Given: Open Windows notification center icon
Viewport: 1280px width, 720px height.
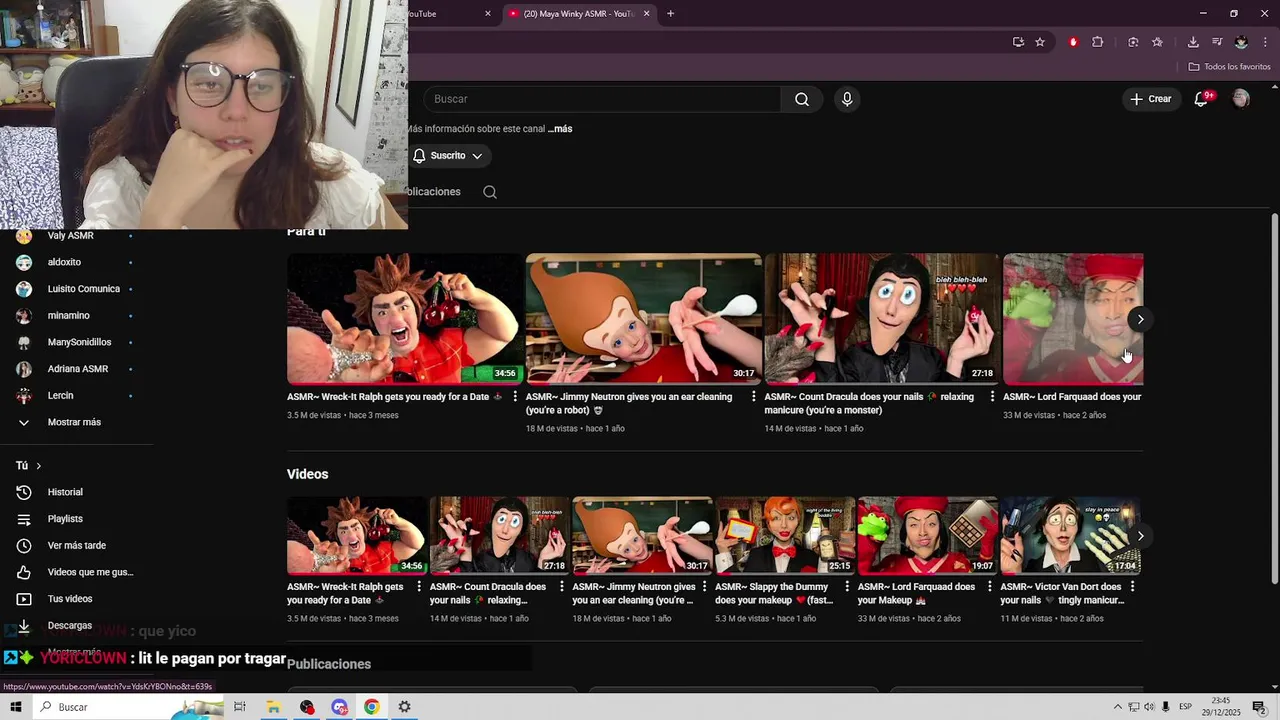Looking at the screenshot, I should pyautogui.click(x=1259, y=707).
